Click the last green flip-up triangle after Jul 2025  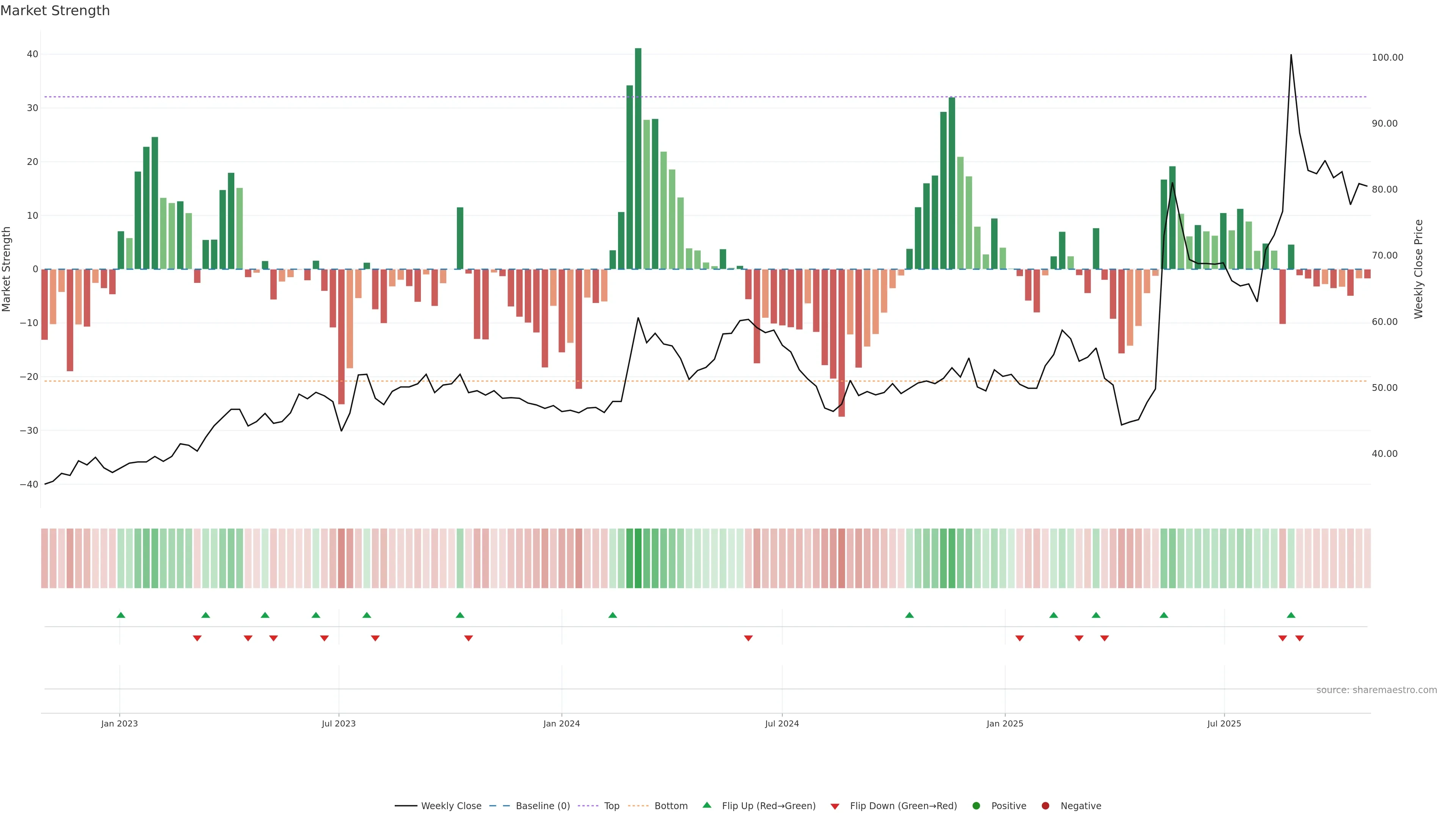(x=1291, y=615)
